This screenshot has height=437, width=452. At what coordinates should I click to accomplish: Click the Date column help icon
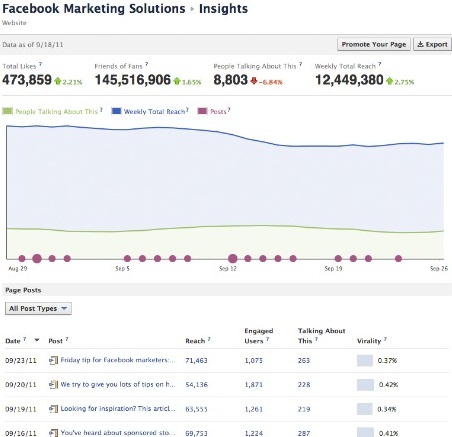pos(24,339)
